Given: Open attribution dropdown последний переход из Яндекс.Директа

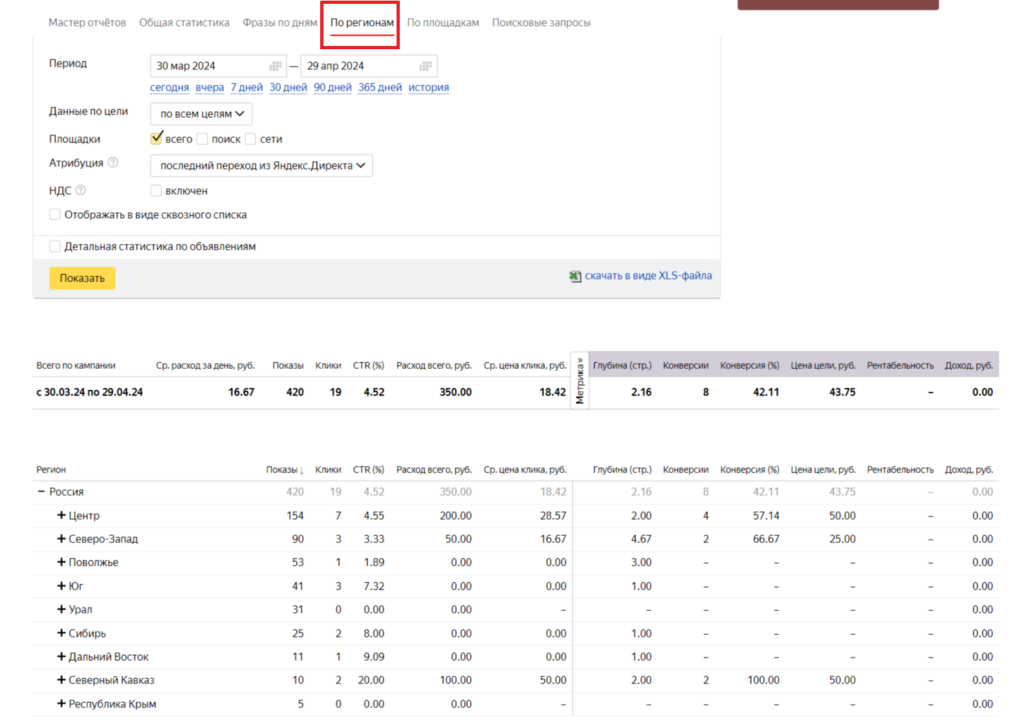Looking at the screenshot, I should [x=261, y=165].
